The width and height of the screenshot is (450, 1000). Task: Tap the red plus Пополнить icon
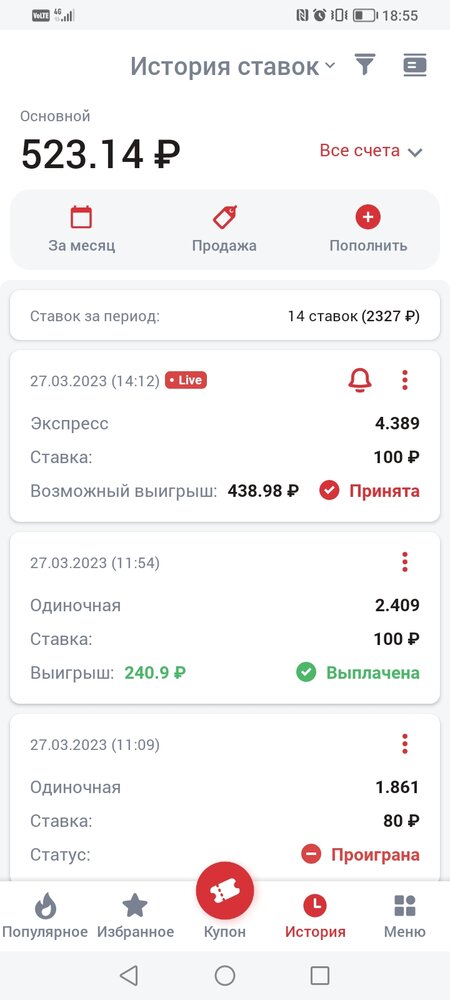coord(368,217)
